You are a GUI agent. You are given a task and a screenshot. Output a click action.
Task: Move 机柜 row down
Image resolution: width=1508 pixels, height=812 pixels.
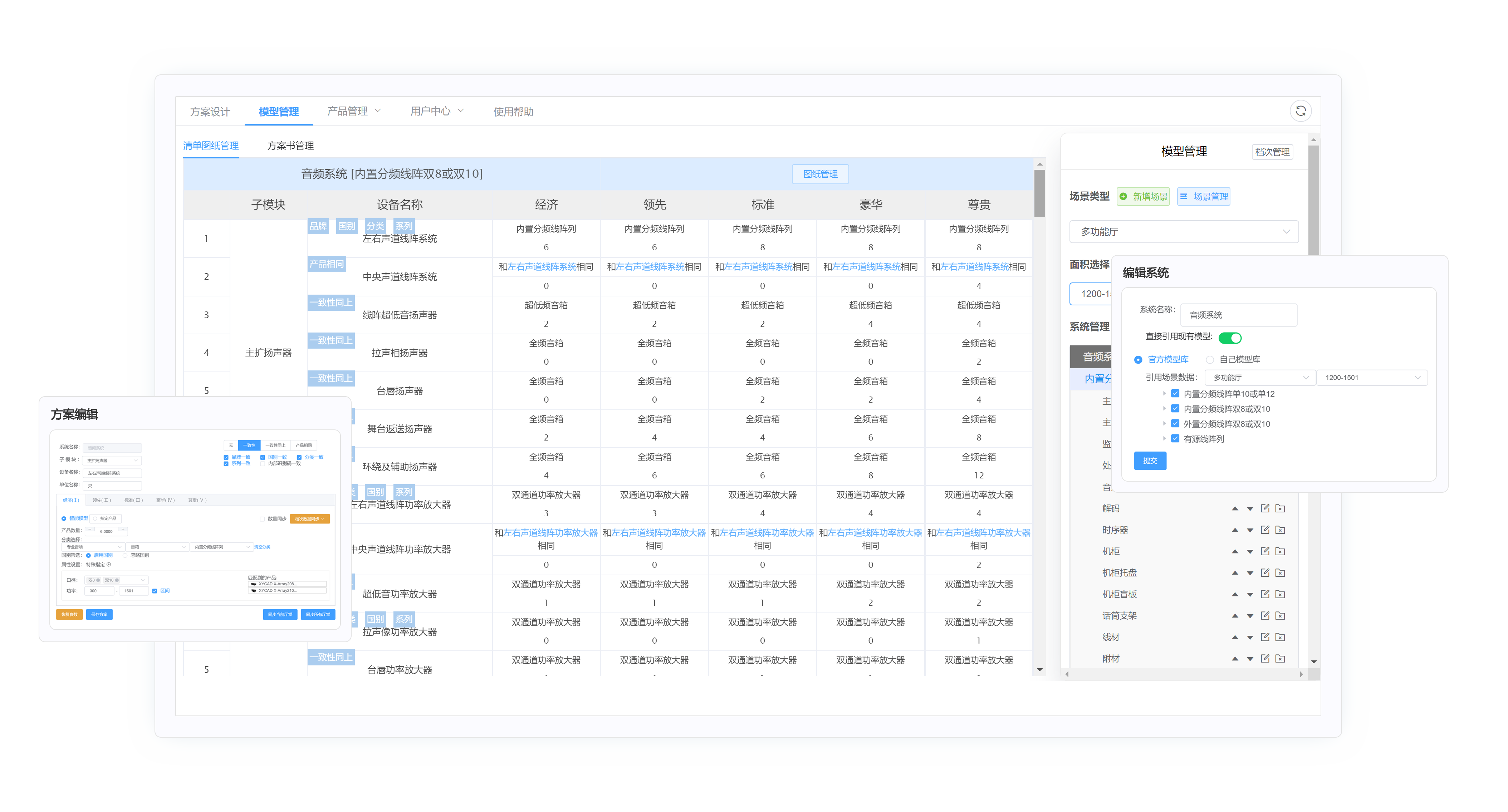click(1250, 551)
